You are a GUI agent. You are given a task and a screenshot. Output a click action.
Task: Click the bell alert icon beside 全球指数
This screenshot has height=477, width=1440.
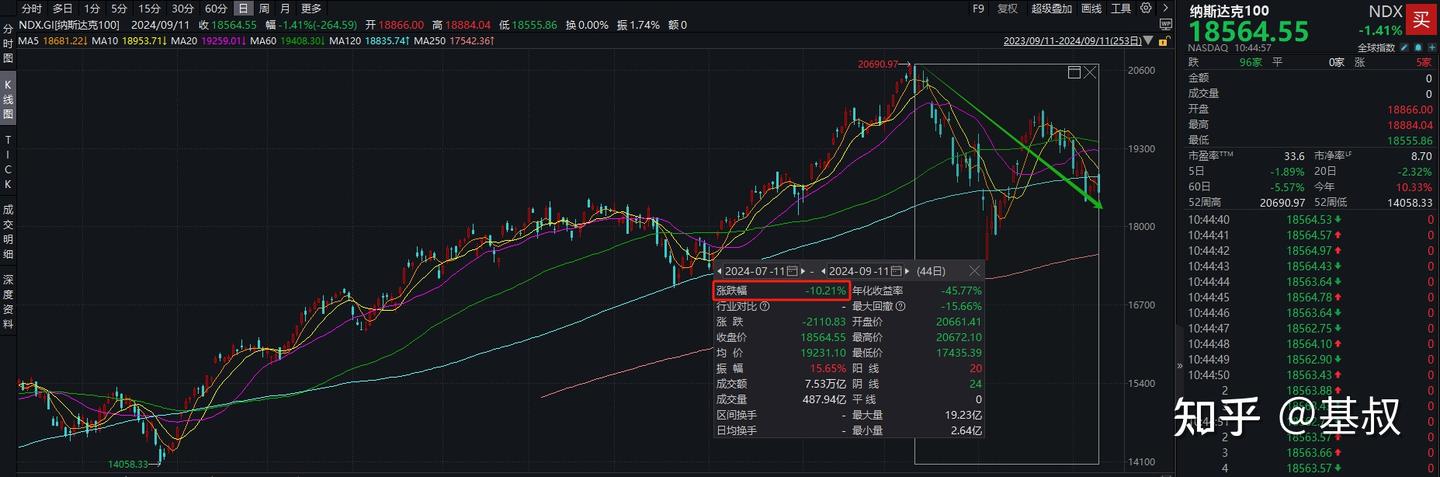coord(1417,47)
